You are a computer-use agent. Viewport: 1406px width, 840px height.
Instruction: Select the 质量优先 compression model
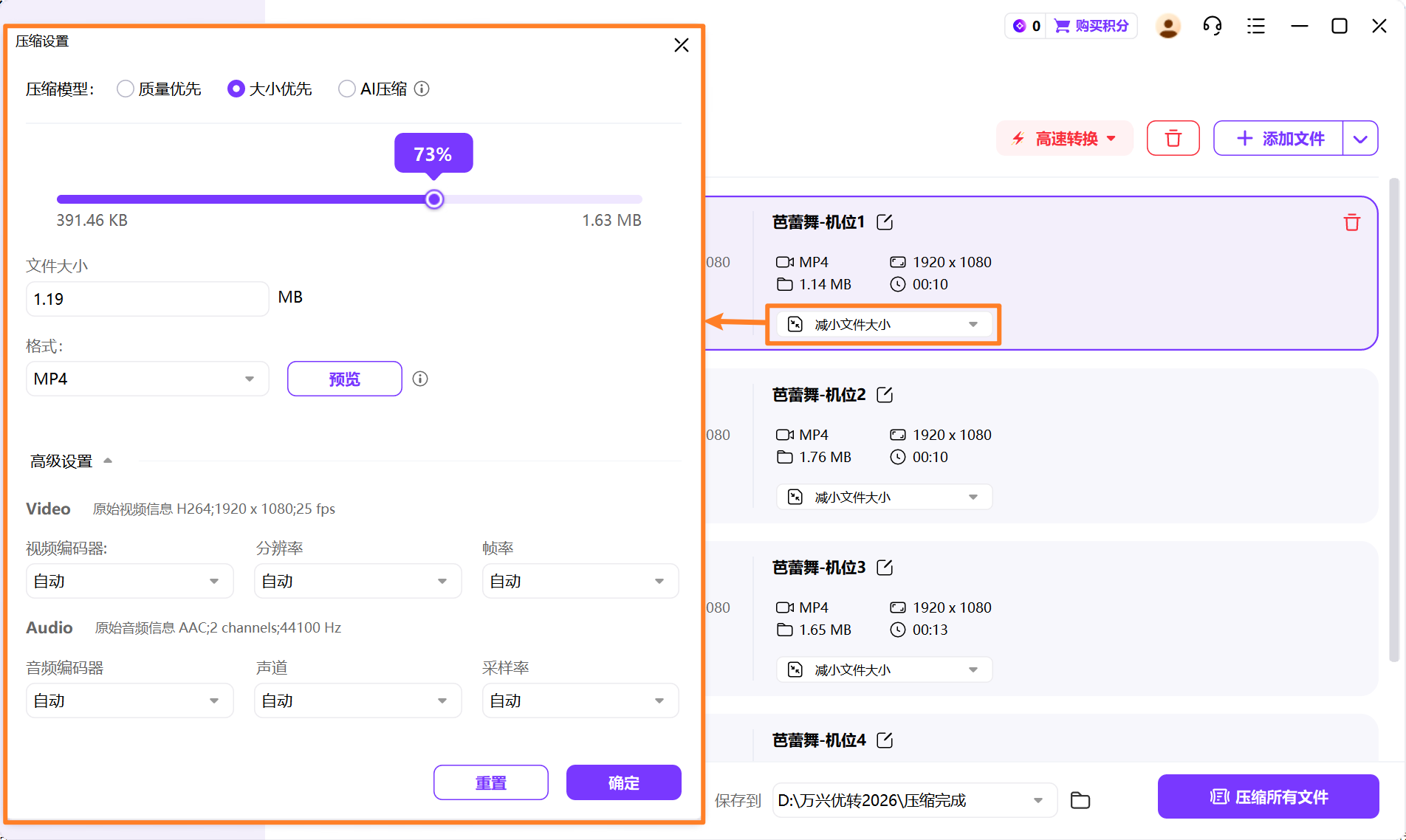[x=125, y=89]
